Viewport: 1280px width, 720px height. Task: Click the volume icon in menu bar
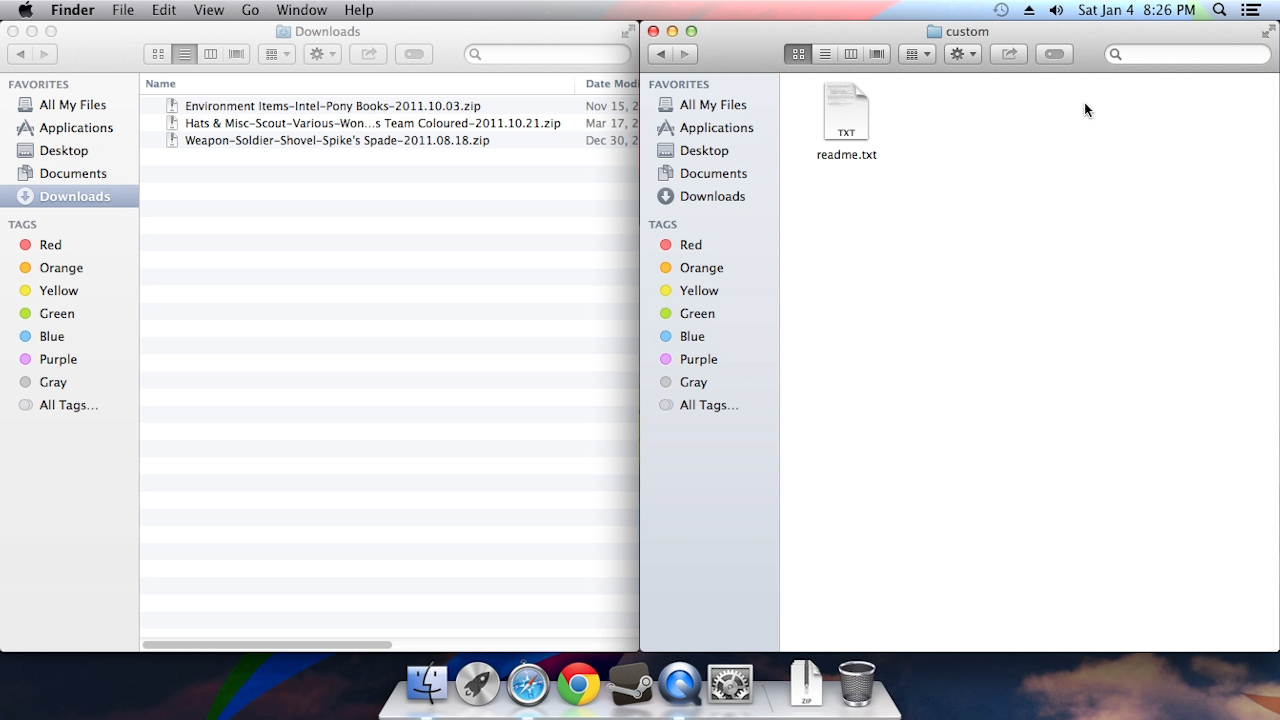(x=1056, y=10)
